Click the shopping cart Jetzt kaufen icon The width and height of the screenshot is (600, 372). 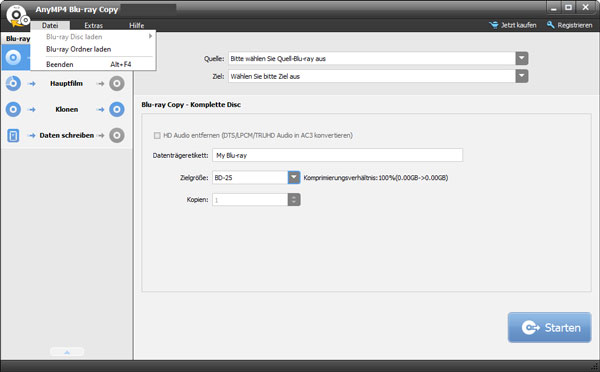[x=494, y=25]
